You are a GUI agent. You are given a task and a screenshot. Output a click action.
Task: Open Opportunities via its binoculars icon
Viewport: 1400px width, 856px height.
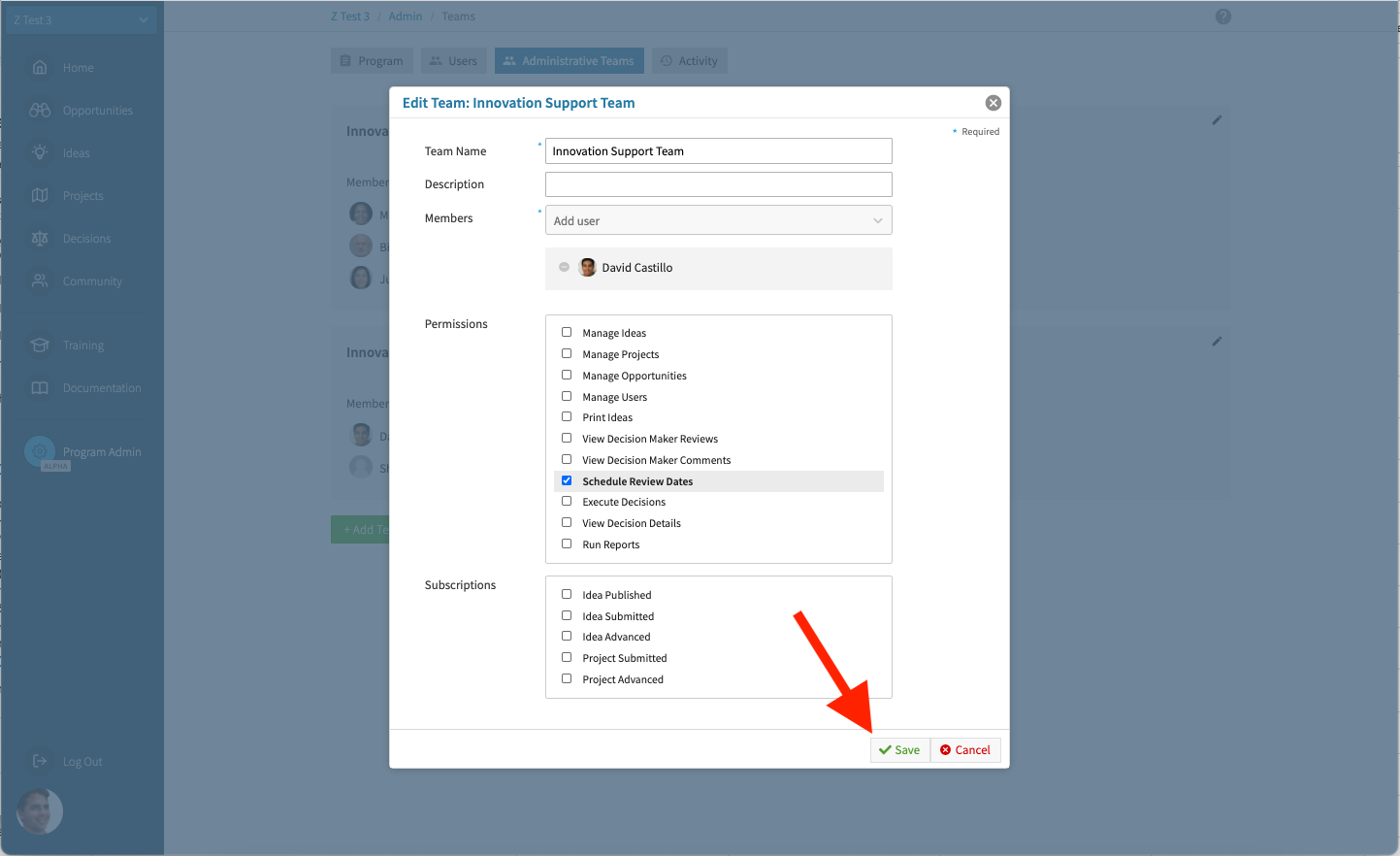40,110
